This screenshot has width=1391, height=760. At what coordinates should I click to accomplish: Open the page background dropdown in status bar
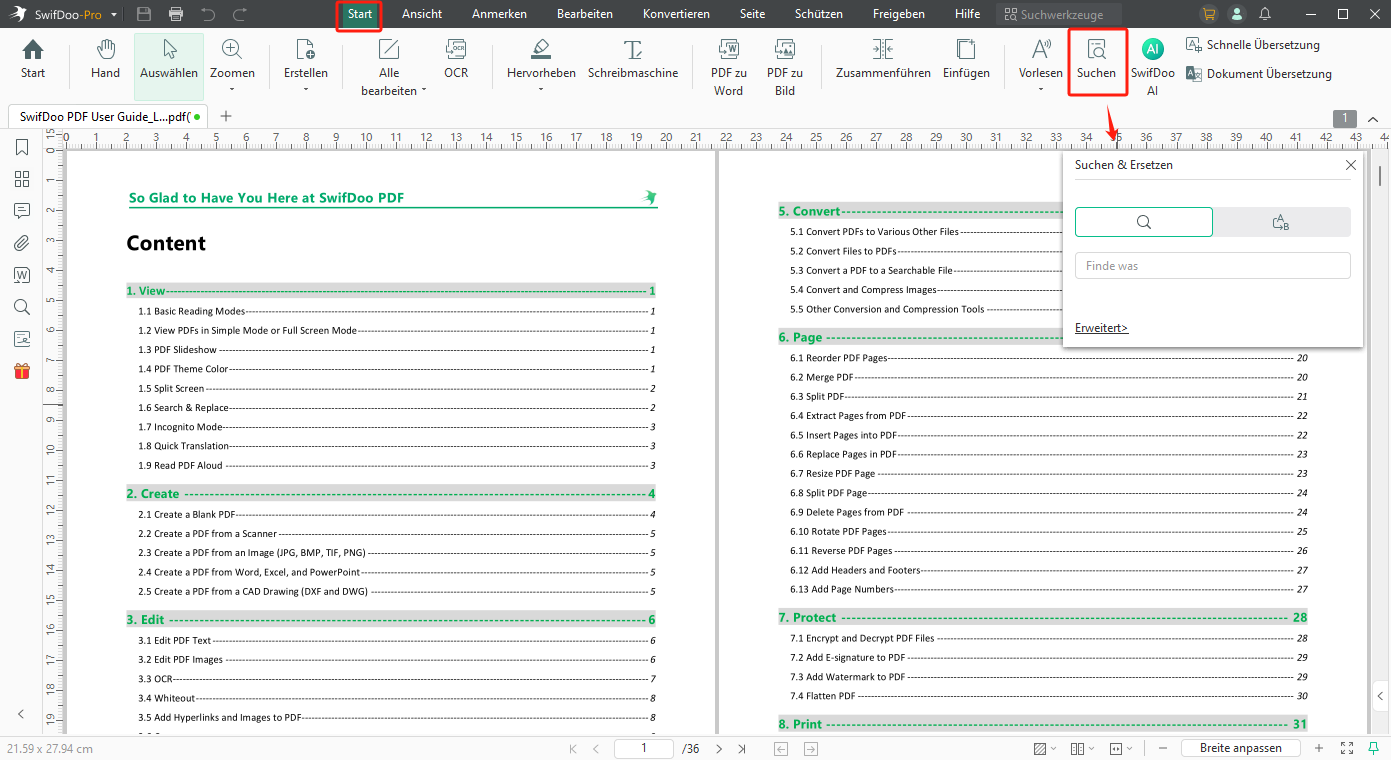click(x=1044, y=748)
